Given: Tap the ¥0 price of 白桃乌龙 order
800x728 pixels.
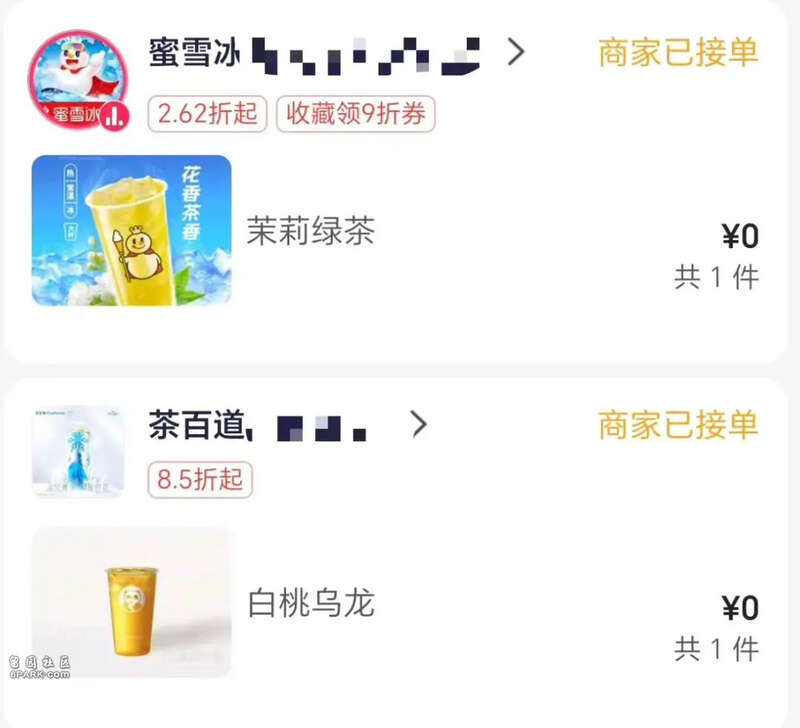Looking at the screenshot, I should (740, 608).
